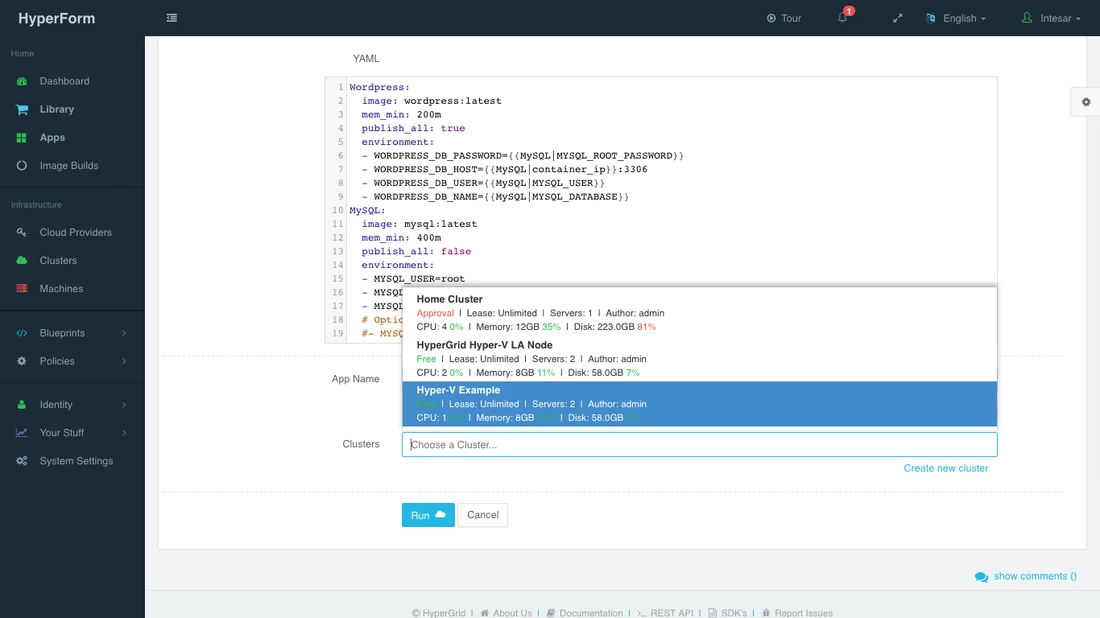Click the user avatar icon
Screen dimensions: 1100x618
pyautogui.click(x=1027, y=18)
